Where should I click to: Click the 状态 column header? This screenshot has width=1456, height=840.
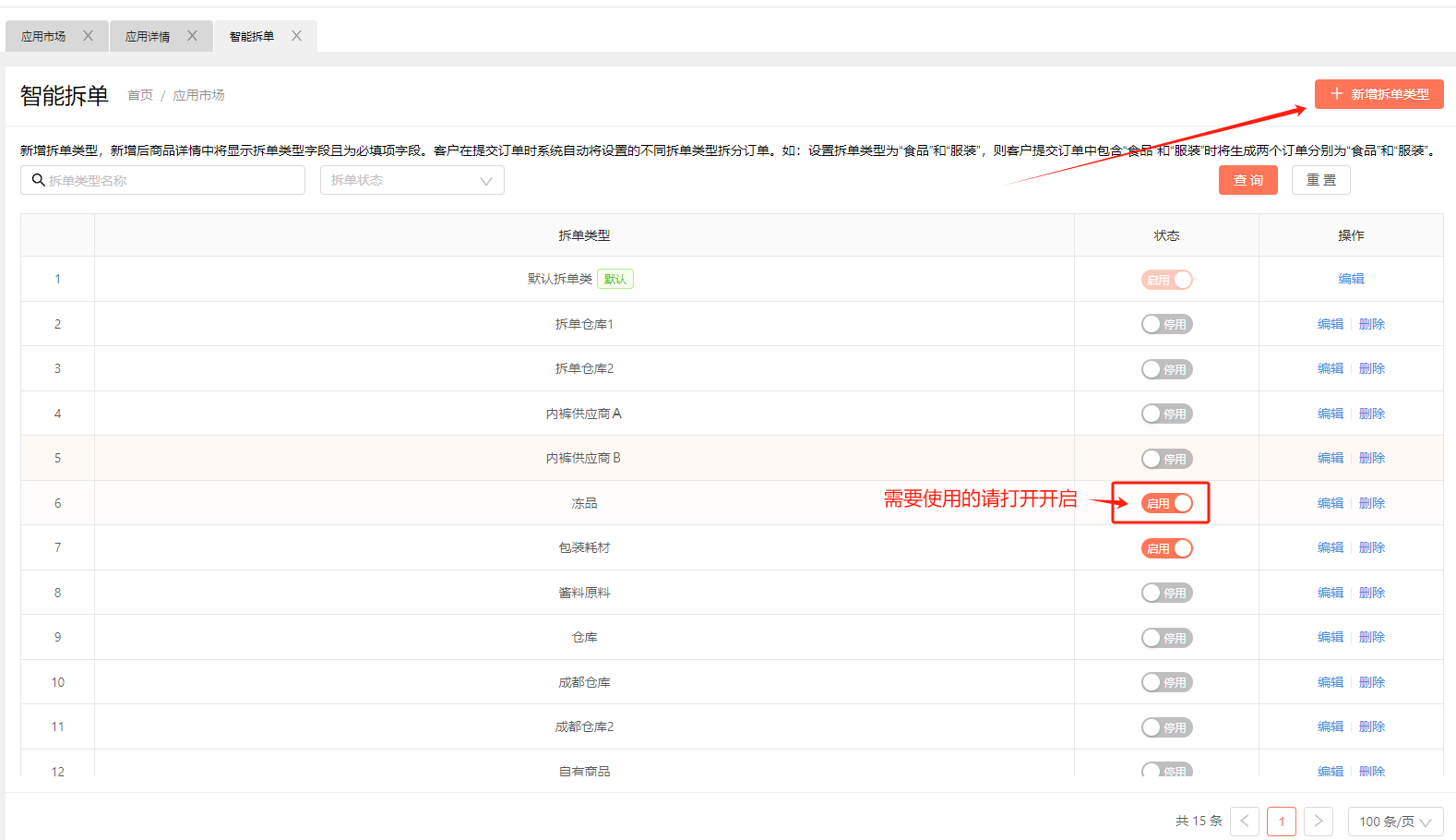[1166, 235]
